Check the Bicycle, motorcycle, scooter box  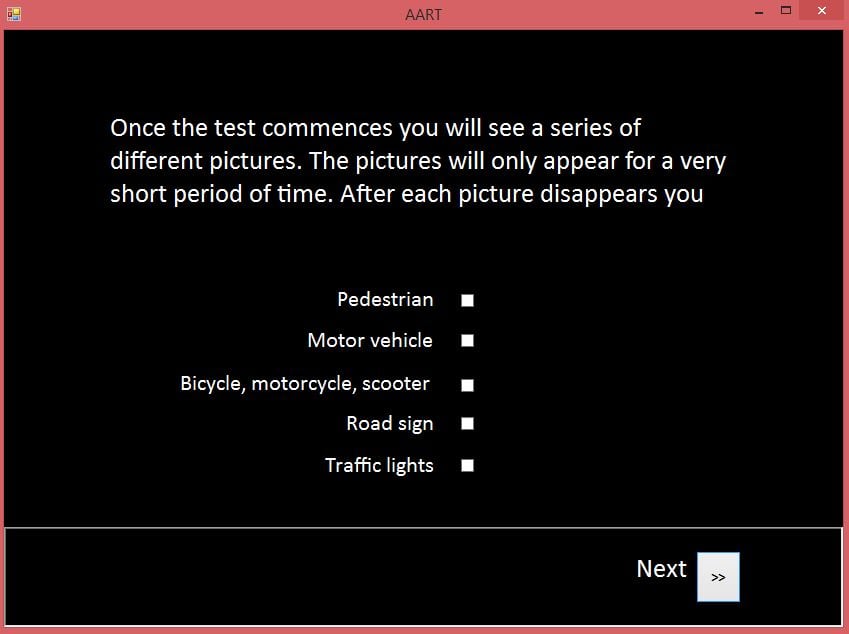pos(467,385)
